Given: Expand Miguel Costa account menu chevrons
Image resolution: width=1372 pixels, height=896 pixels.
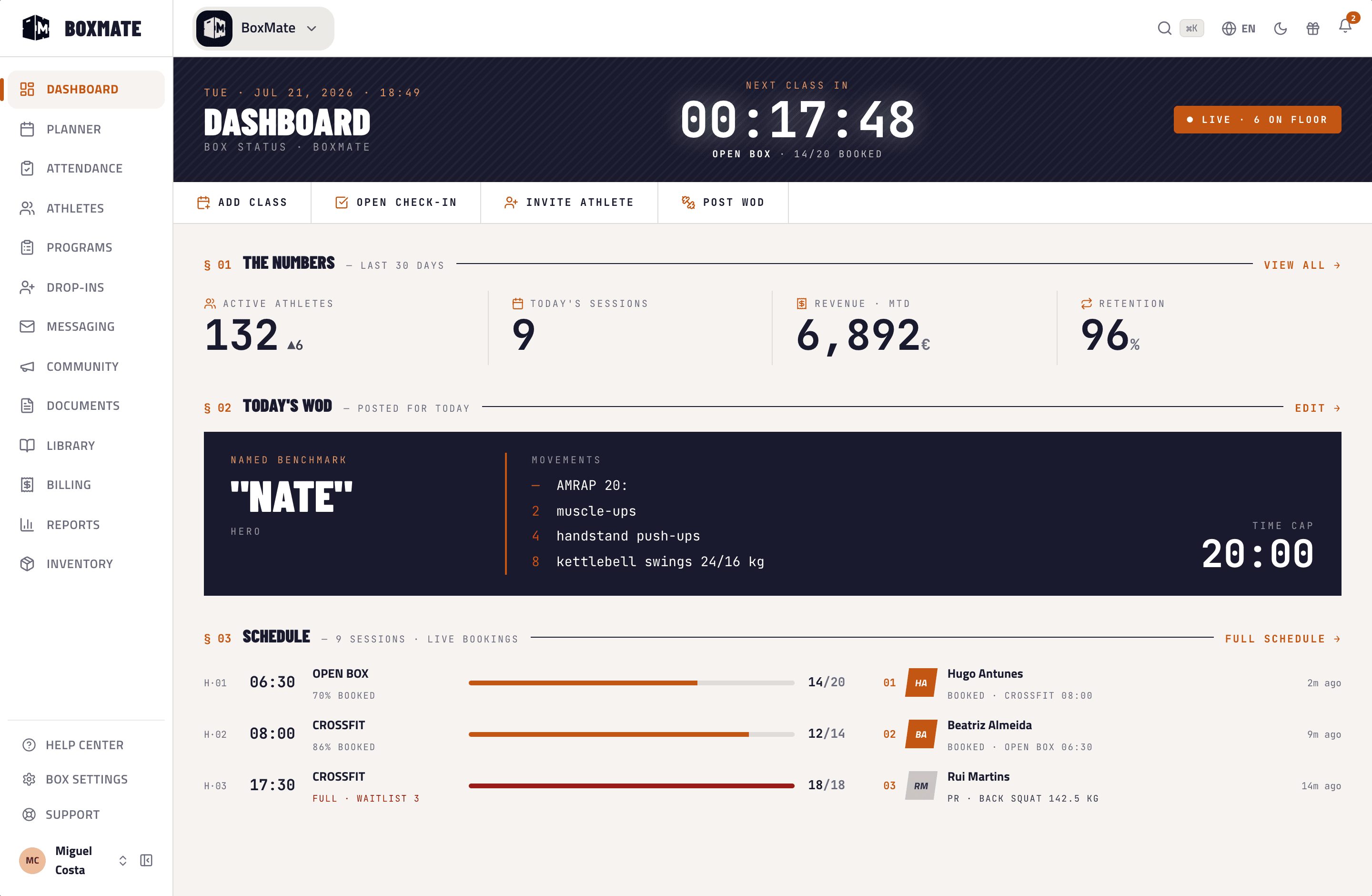Looking at the screenshot, I should [123, 861].
